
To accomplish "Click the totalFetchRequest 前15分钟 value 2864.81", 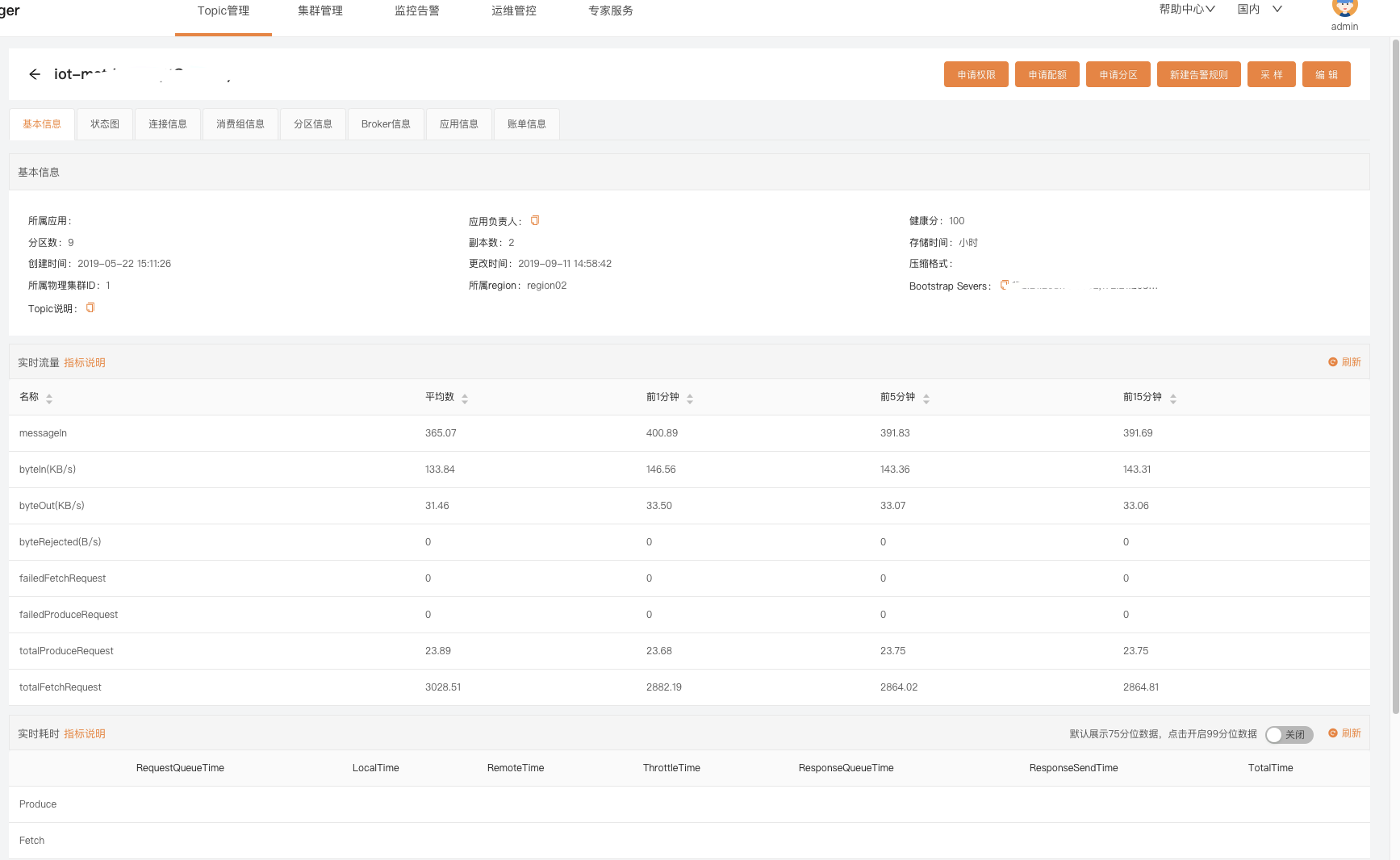I will coord(1141,687).
